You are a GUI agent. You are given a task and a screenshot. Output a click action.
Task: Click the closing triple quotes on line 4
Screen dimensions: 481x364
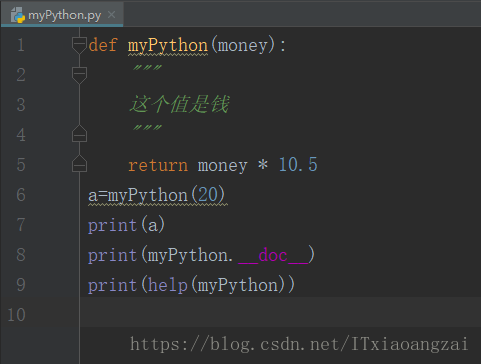coord(147,128)
